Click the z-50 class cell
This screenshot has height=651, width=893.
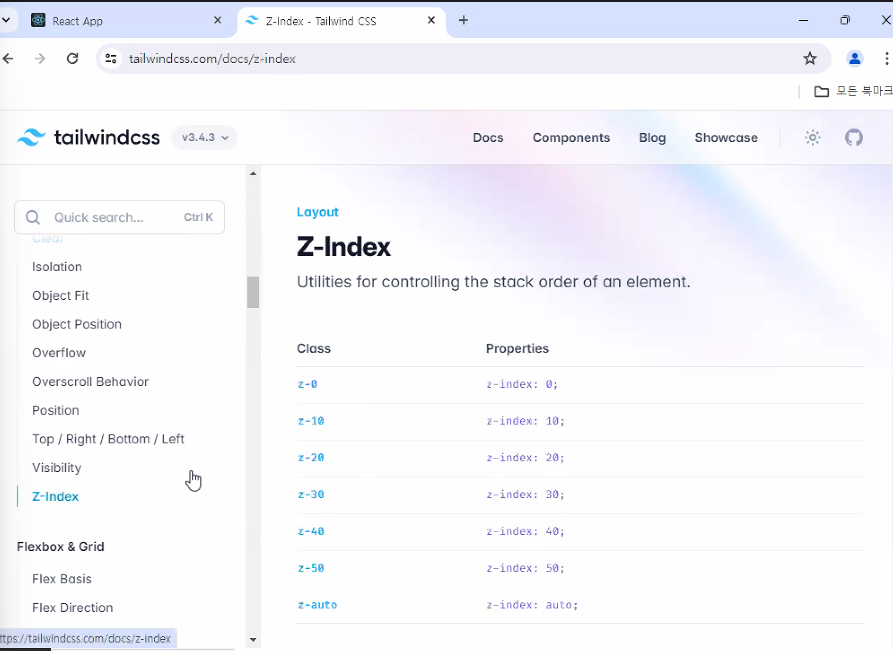point(311,568)
